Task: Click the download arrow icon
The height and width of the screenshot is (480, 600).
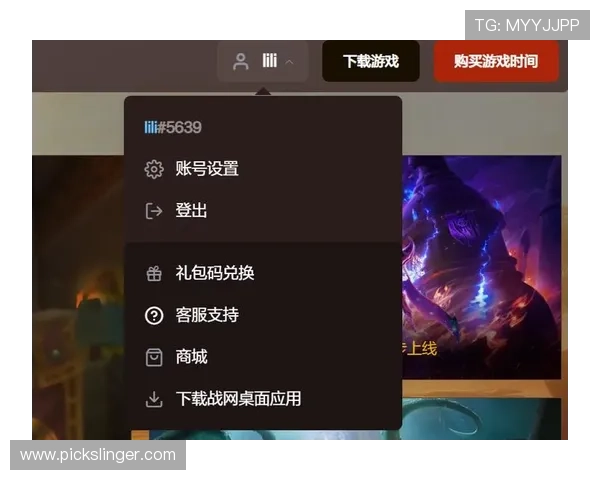Action: (x=154, y=399)
